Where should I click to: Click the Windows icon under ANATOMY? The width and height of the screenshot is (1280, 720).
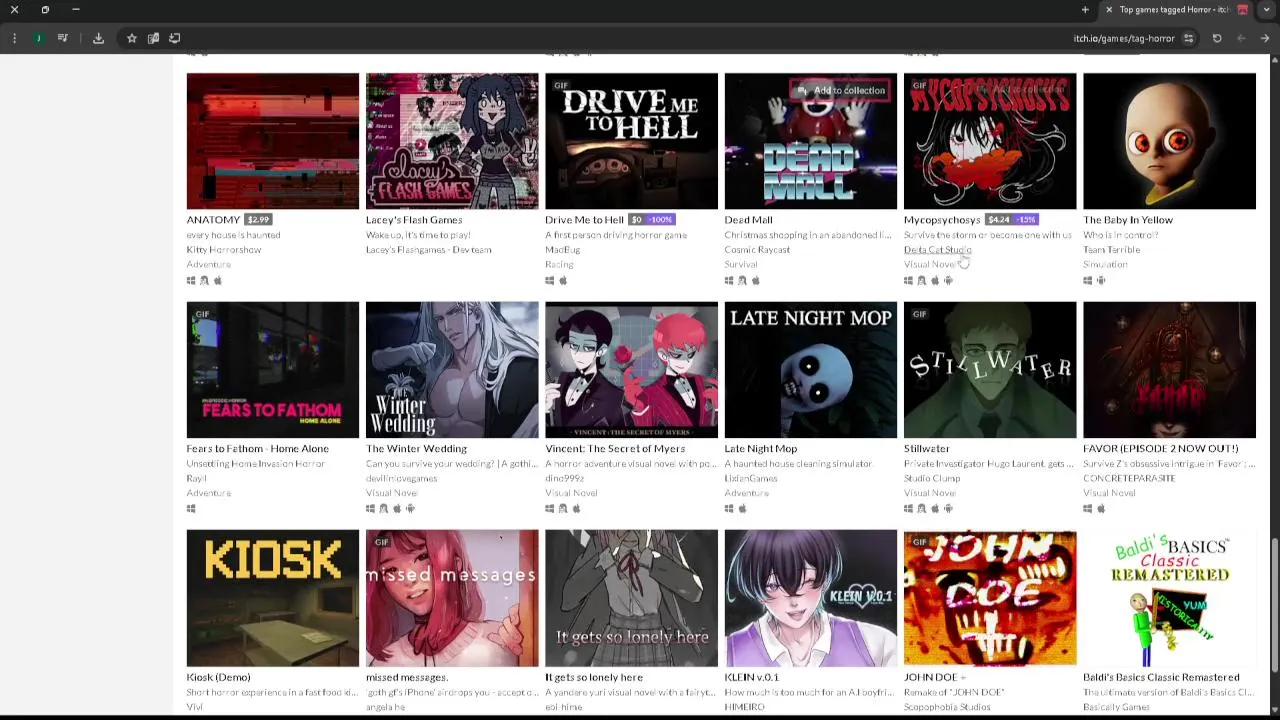(x=191, y=281)
